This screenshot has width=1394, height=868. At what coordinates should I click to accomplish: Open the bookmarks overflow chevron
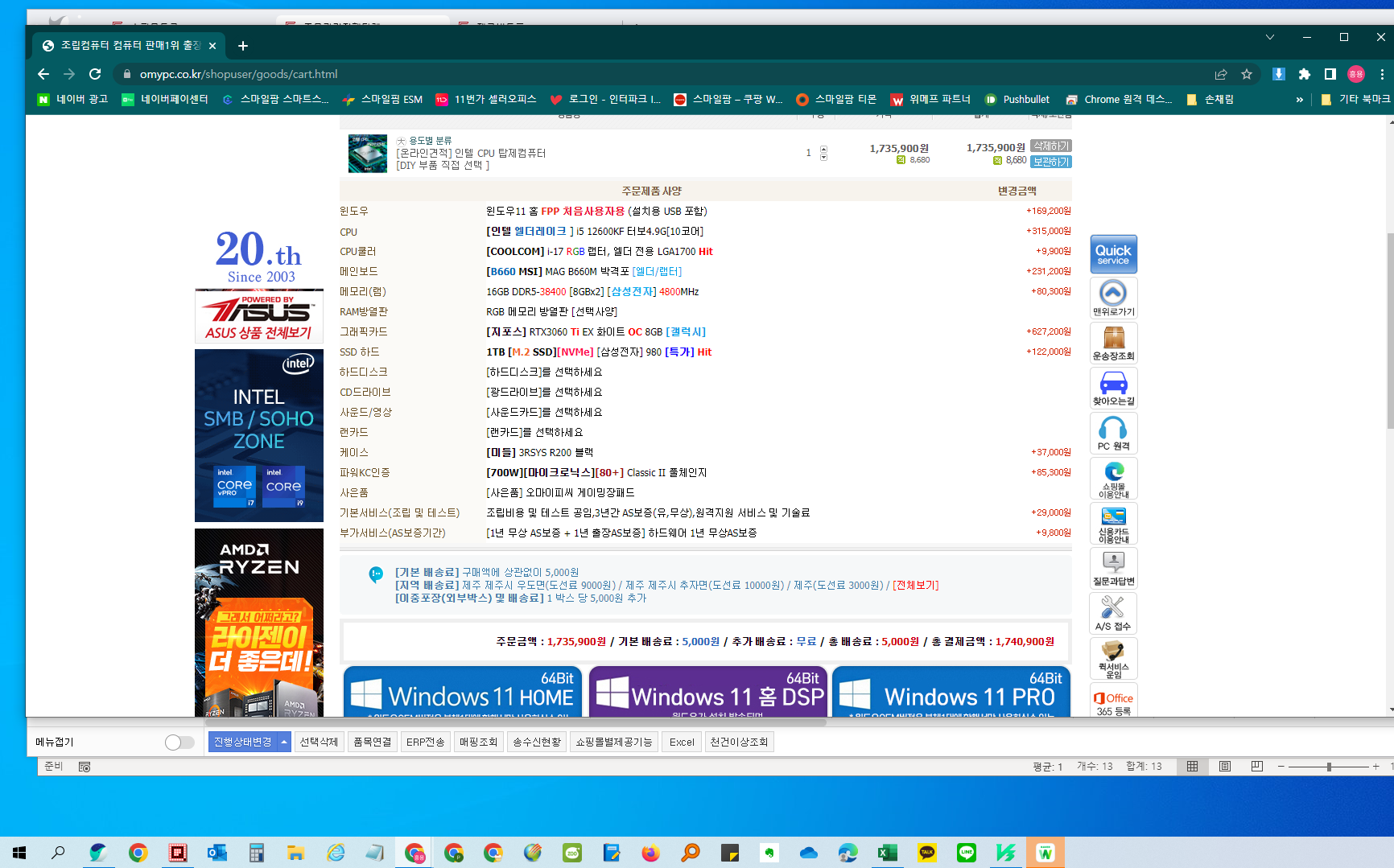point(1299,100)
